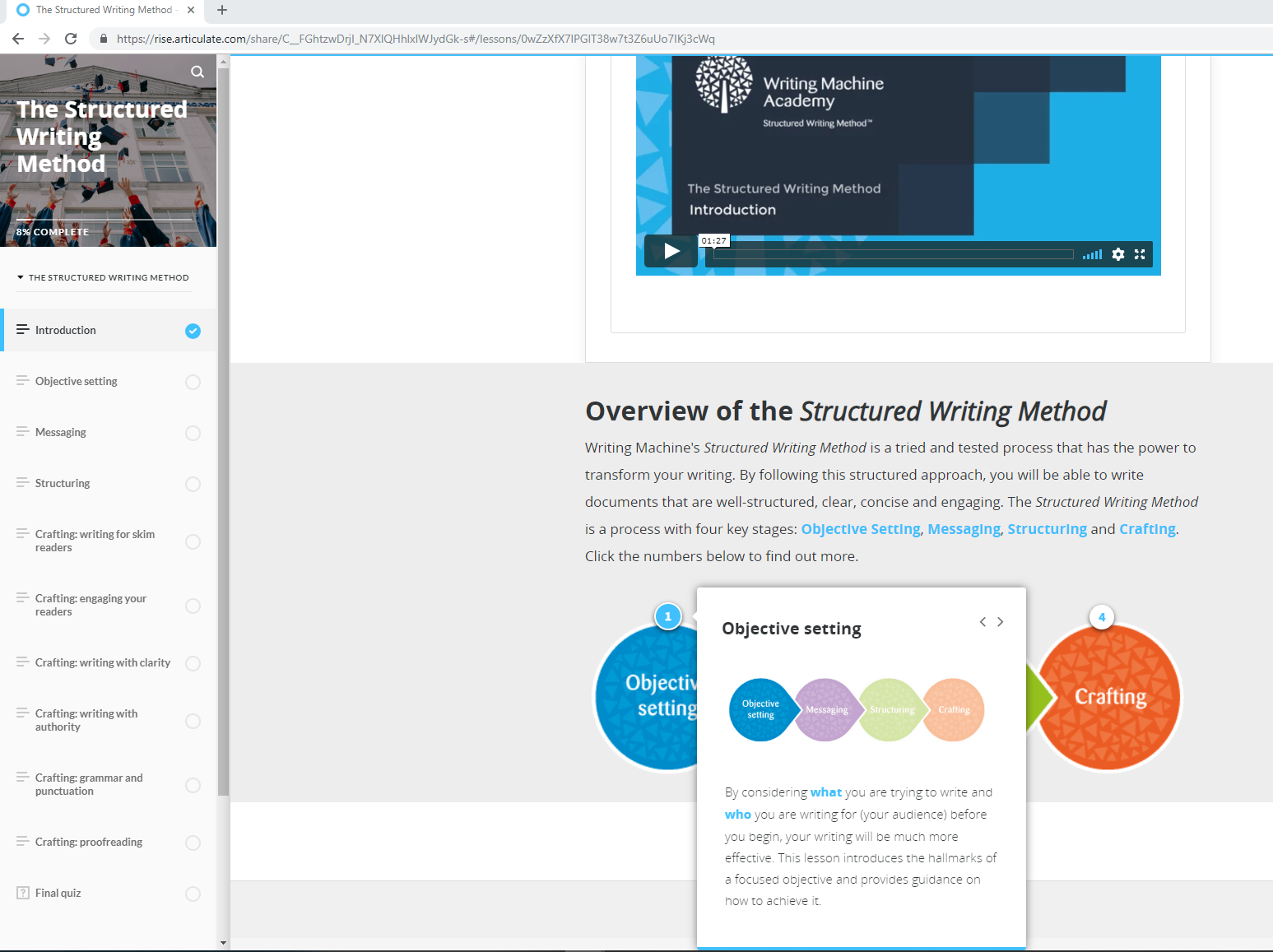This screenshot has height=952, width=1273.
Task: Click the sidebar vertical scrollbar thumb
Action: (223, 432)
